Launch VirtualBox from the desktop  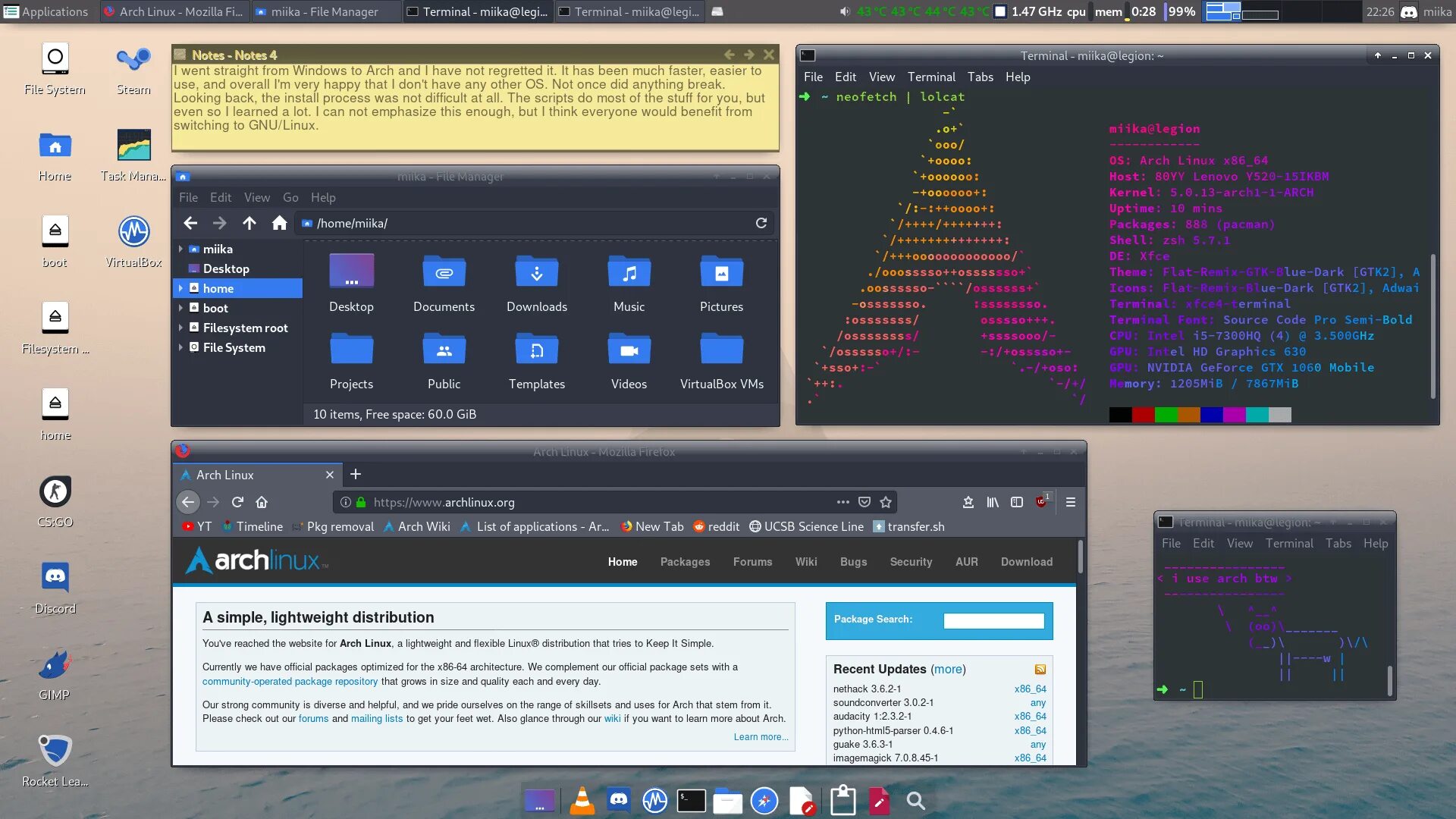click(x=133, y=241)
